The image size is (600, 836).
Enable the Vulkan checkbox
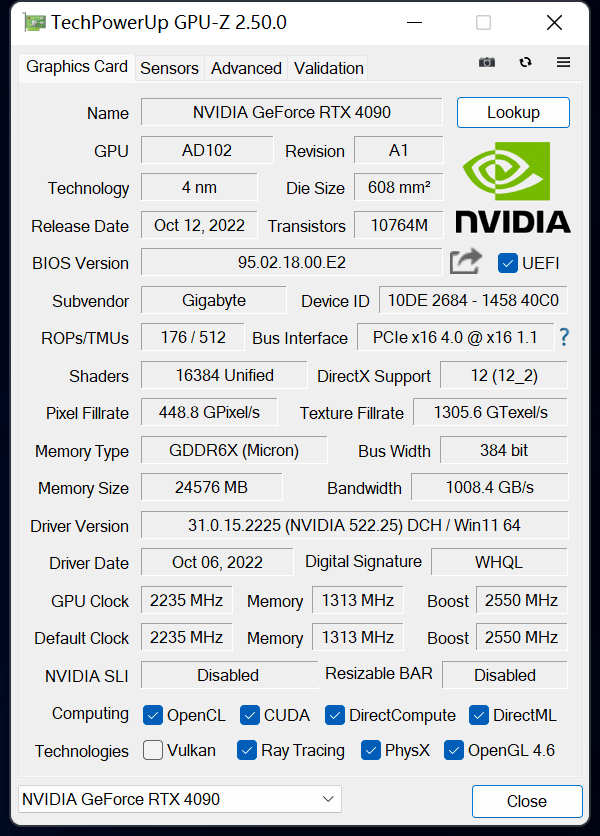pos(153,750)
